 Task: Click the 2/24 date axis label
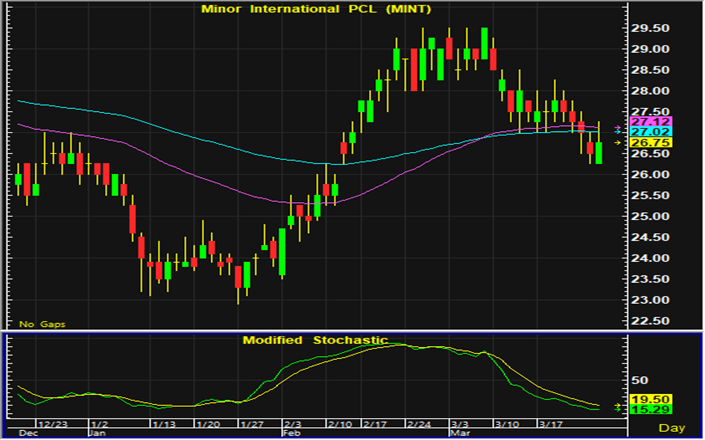click(x=418, y=424)
